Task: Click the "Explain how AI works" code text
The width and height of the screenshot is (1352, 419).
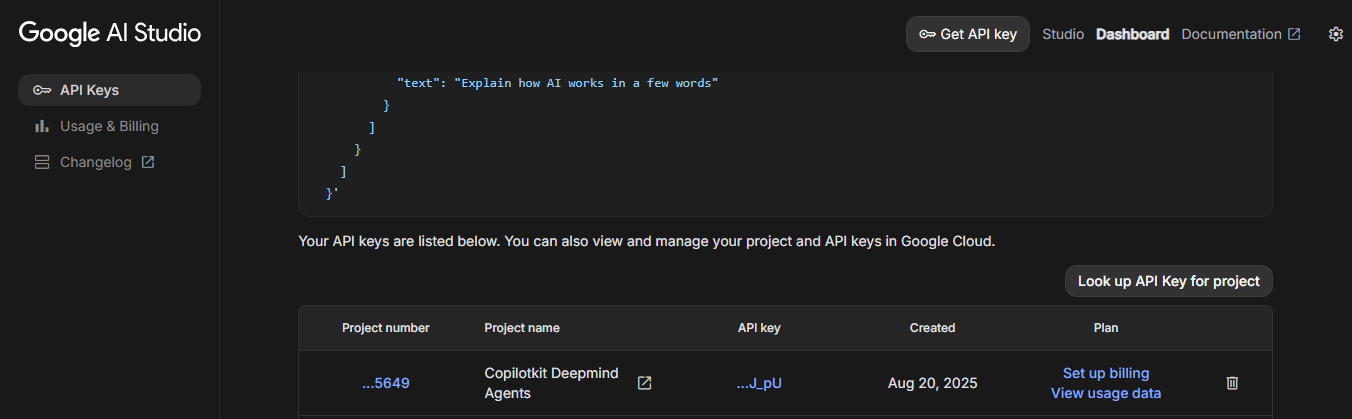Action: (586, 83)
